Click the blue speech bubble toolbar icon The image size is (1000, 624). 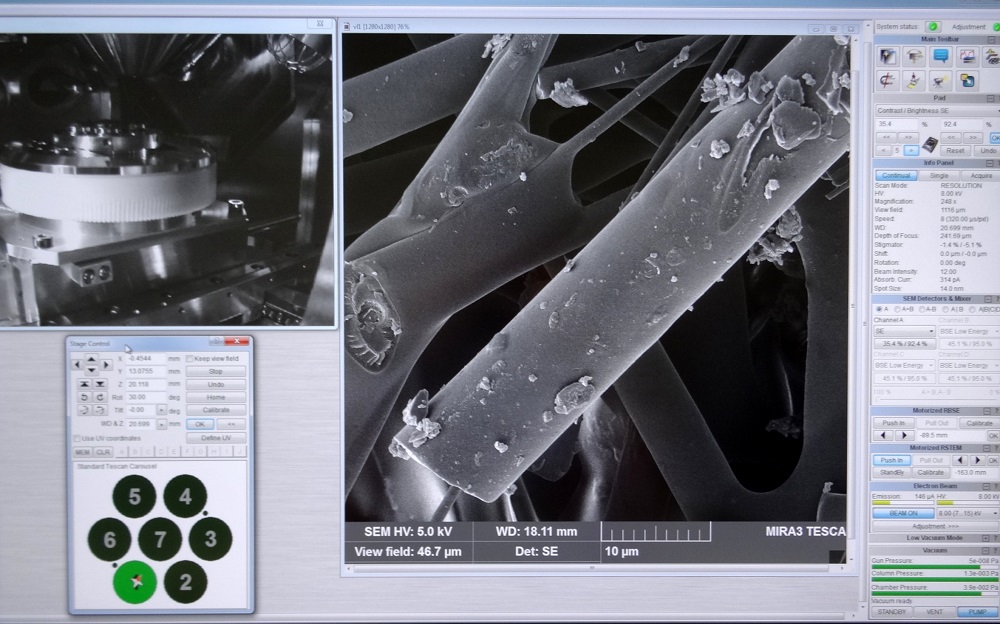click(940, 57)
